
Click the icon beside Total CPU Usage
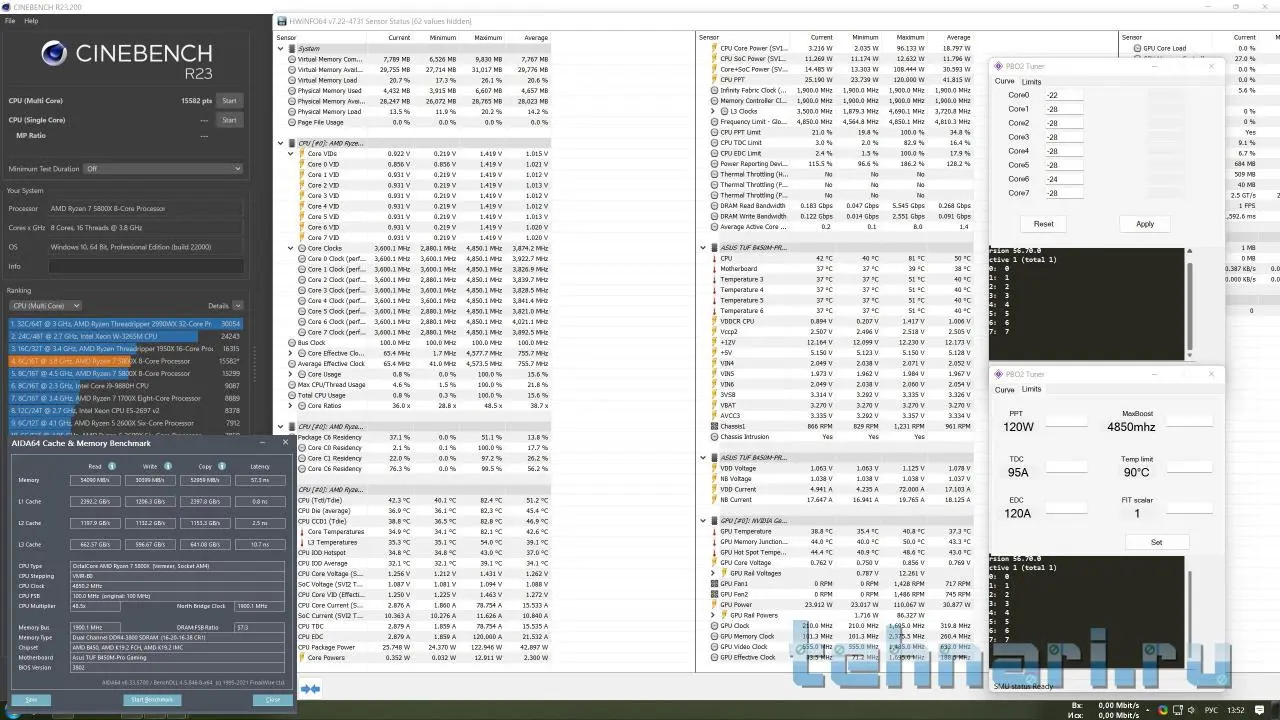[292, 395]
